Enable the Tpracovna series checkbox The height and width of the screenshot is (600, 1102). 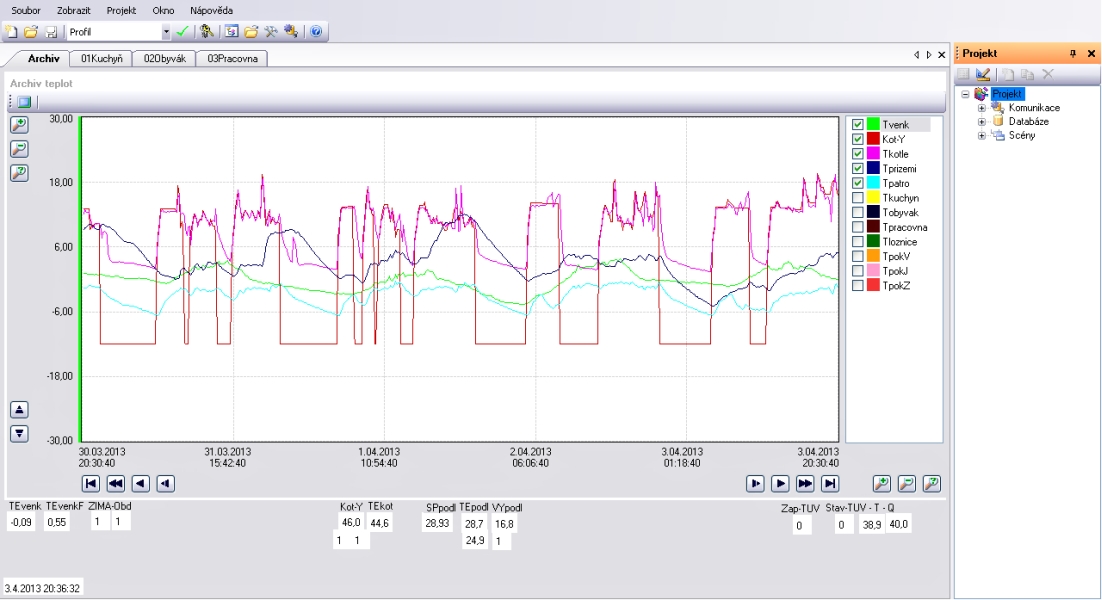click(x=857, y=227)
